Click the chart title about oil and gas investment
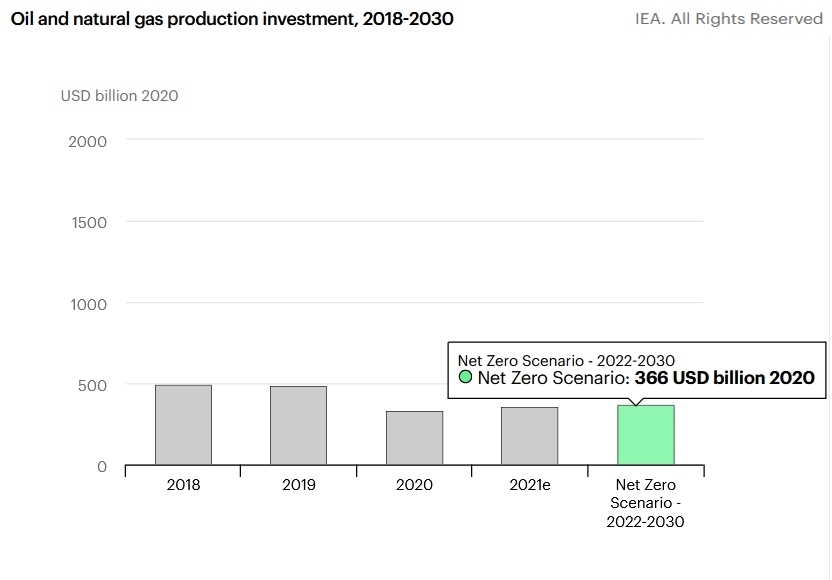The image size is (832, 580). click(x=232, y=19)
